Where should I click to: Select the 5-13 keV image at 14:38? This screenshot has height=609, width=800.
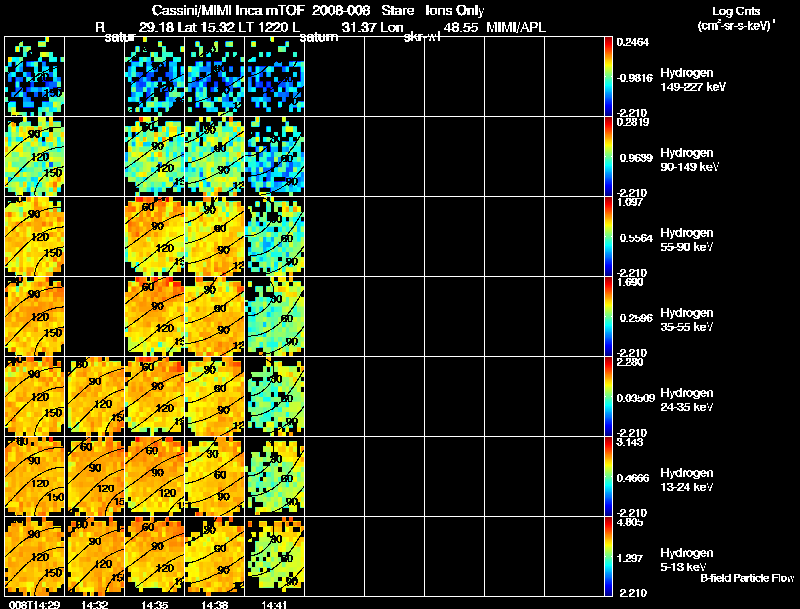click(215, 556)
